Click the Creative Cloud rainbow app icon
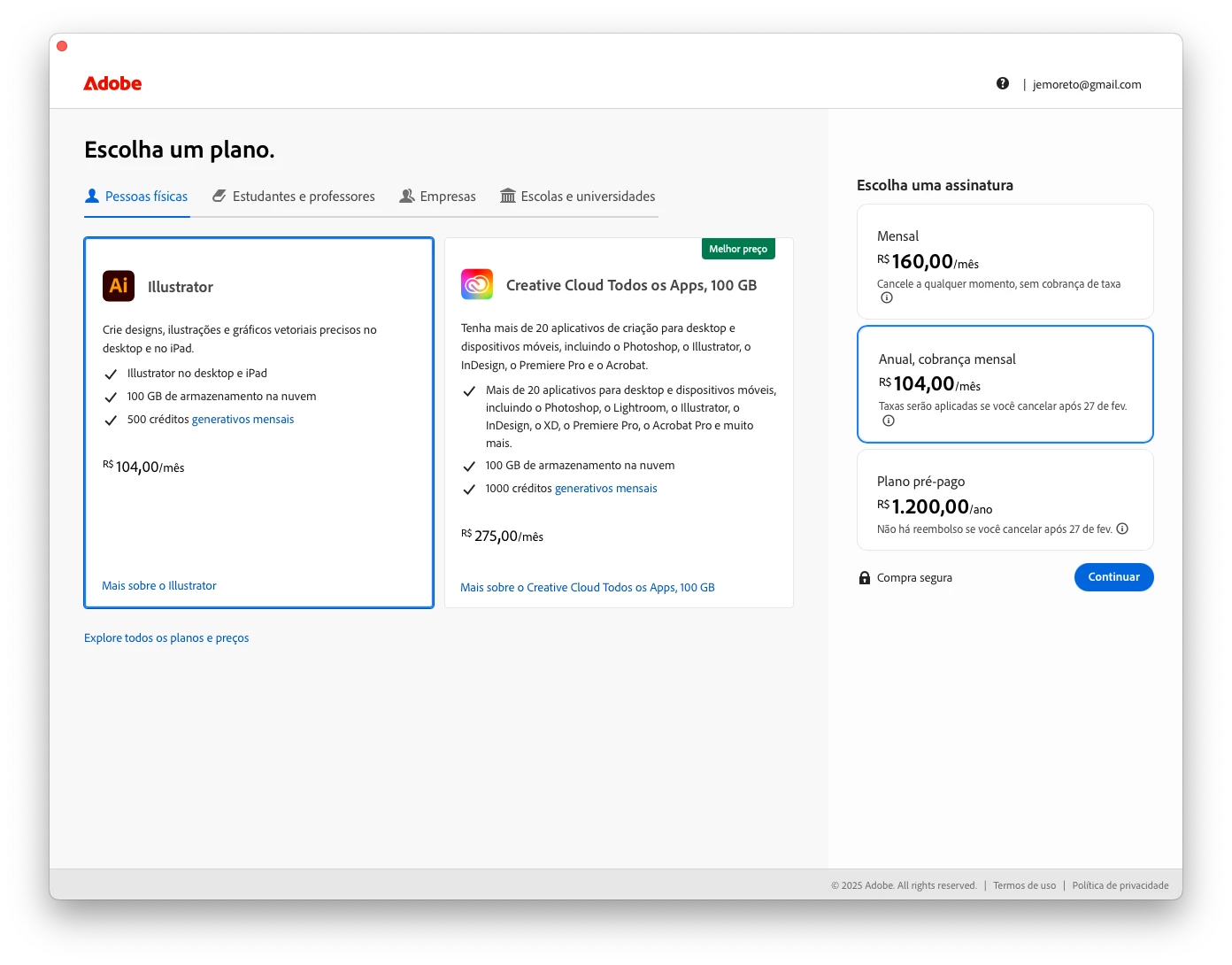The width and height of the screenshot is (1232, 965). point(477,284)
